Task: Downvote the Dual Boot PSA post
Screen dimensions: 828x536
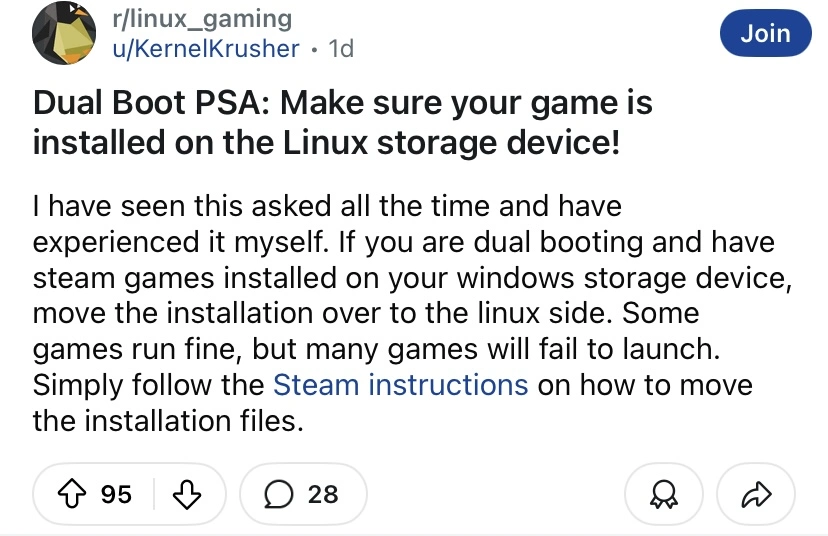Action: (184, 493)
